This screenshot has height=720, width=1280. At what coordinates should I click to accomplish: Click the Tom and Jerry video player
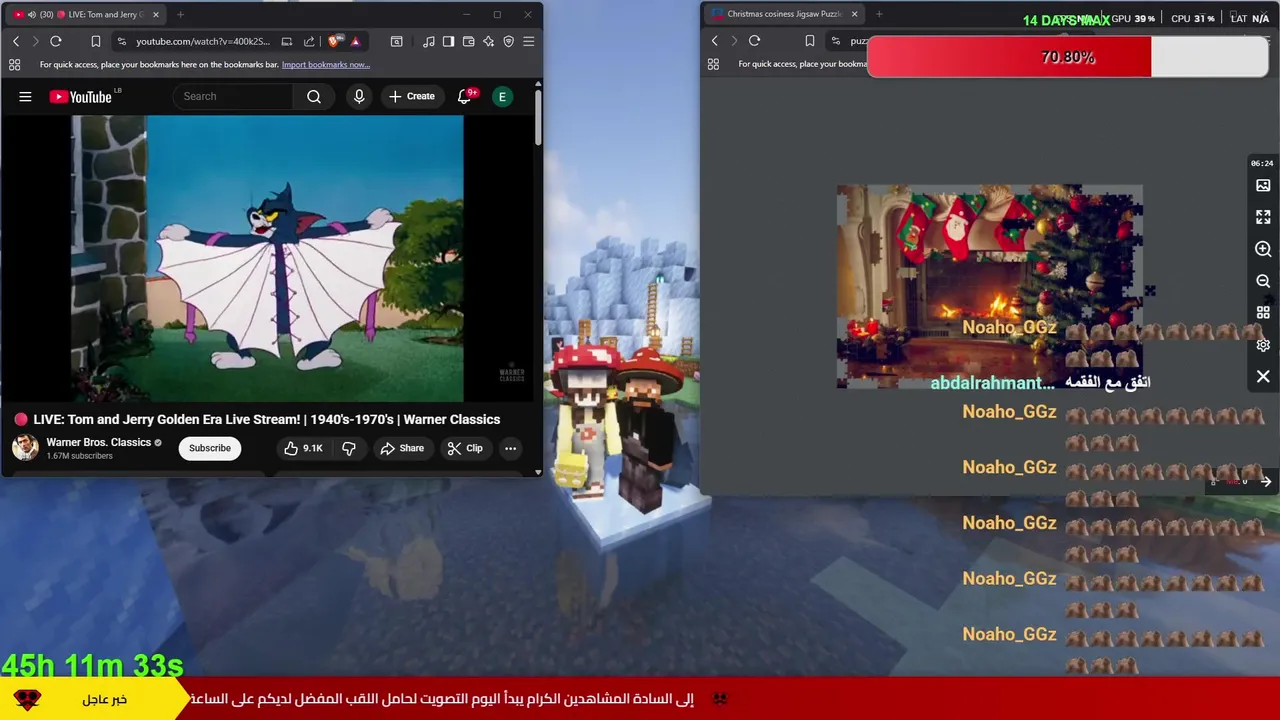[x=267, y=258]
